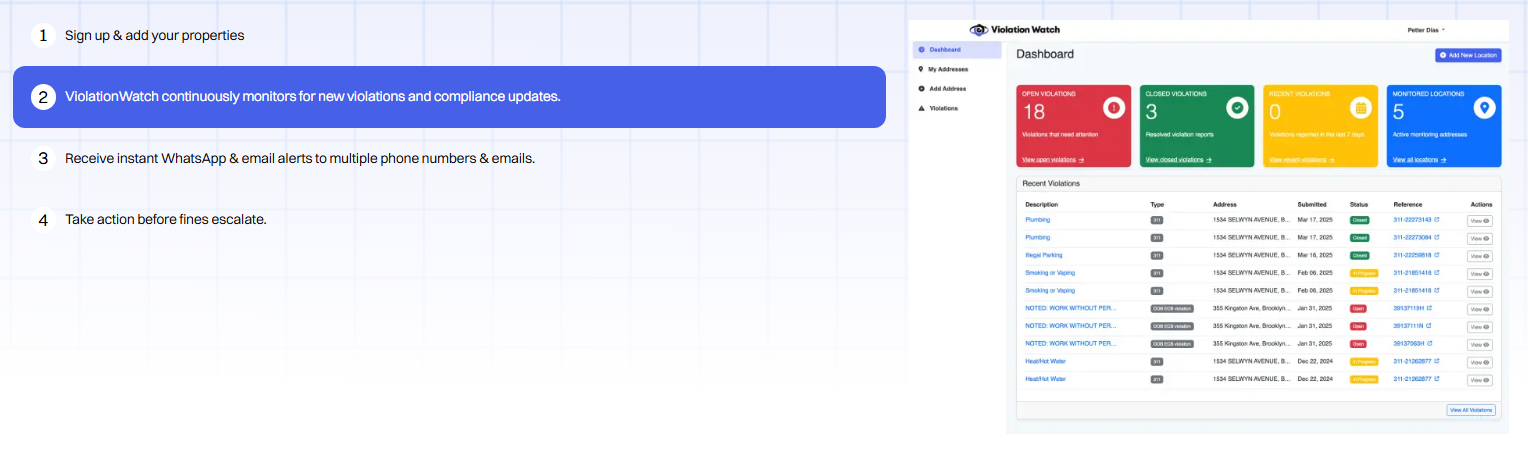The image size is (1528, 457).
Task: Open external link icon beside 311-22273143
Action: (1437, 219)
